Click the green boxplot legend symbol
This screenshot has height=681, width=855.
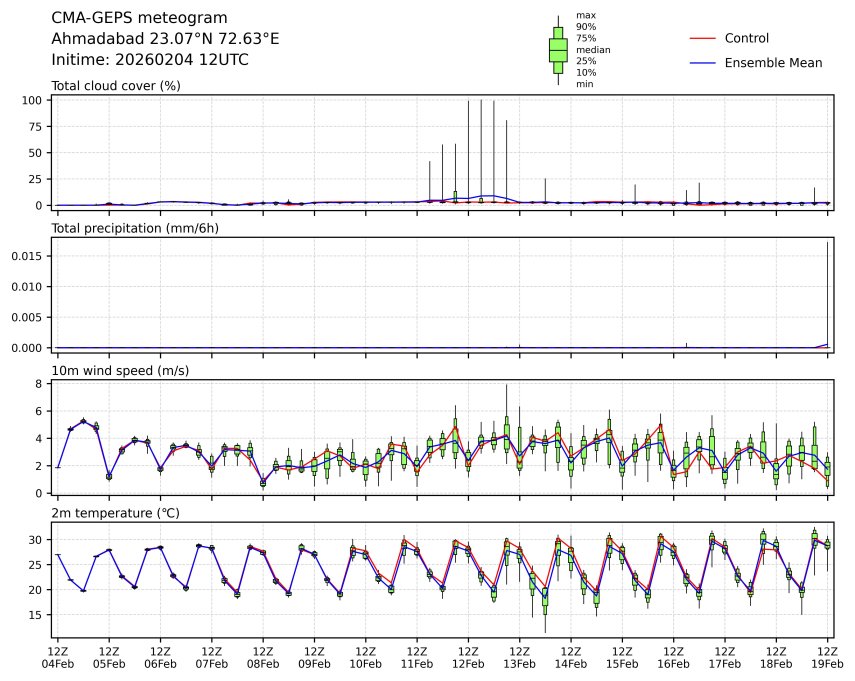point(558,50)
